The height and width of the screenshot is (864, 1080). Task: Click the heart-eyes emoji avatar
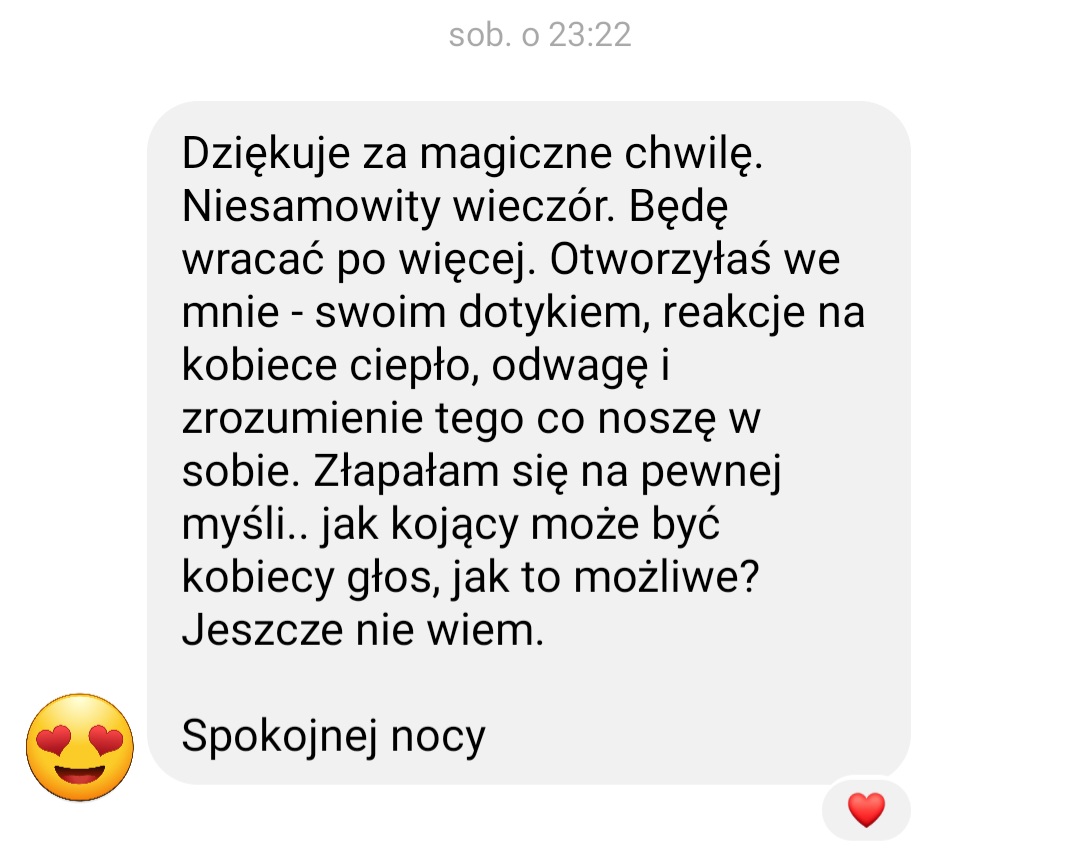[x=80, y=748]
